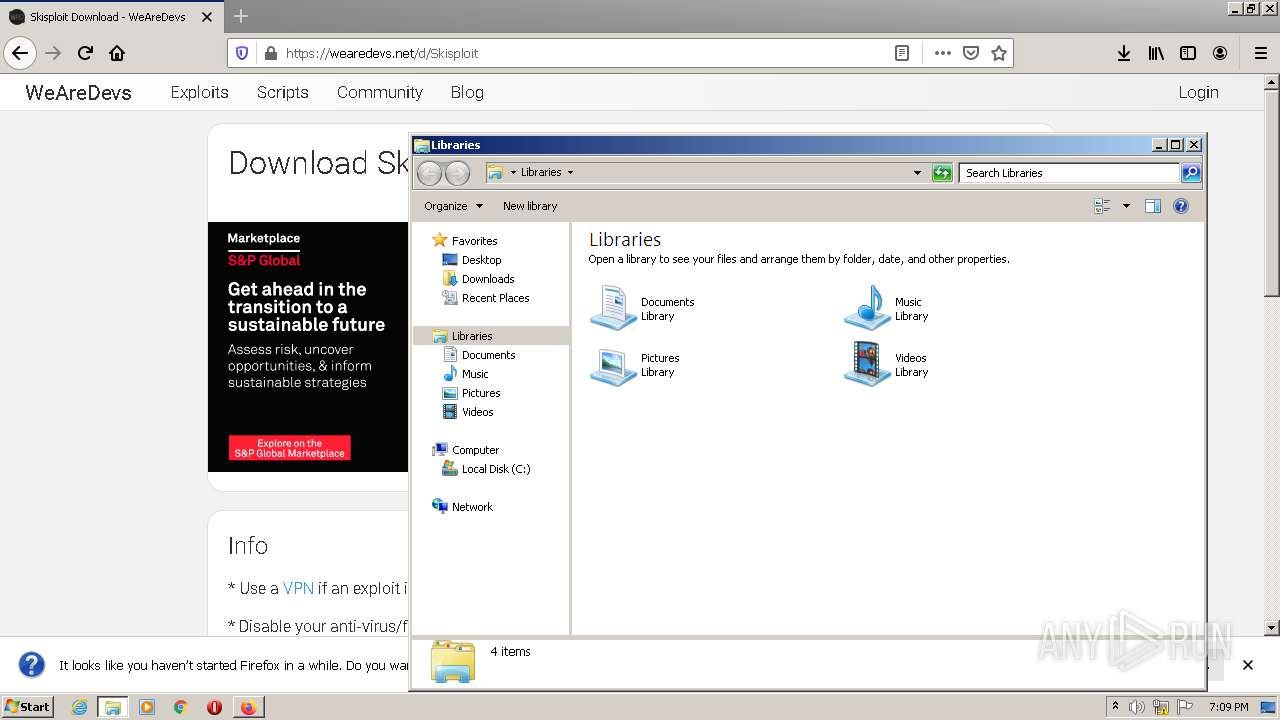The image size is (1280, 720).
Task: Open Firefox account icon
Action: pyautogui.click(x=1220, y=53)
